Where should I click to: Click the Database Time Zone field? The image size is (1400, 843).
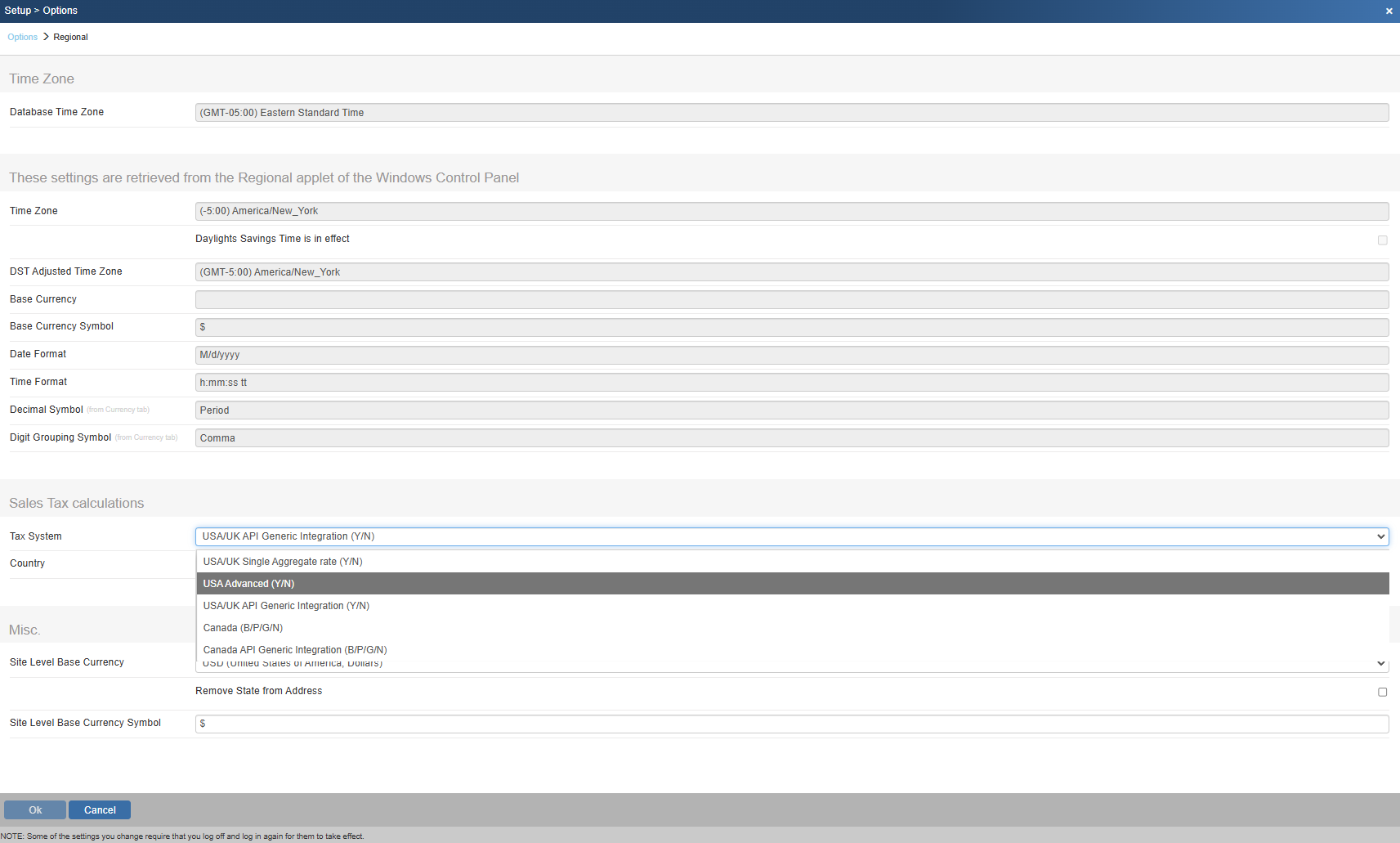791,113
